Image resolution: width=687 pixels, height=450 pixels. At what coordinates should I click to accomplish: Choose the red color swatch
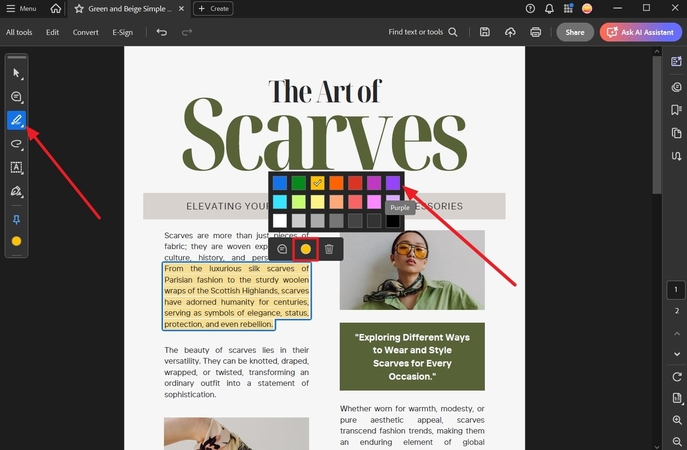point(355,183)
